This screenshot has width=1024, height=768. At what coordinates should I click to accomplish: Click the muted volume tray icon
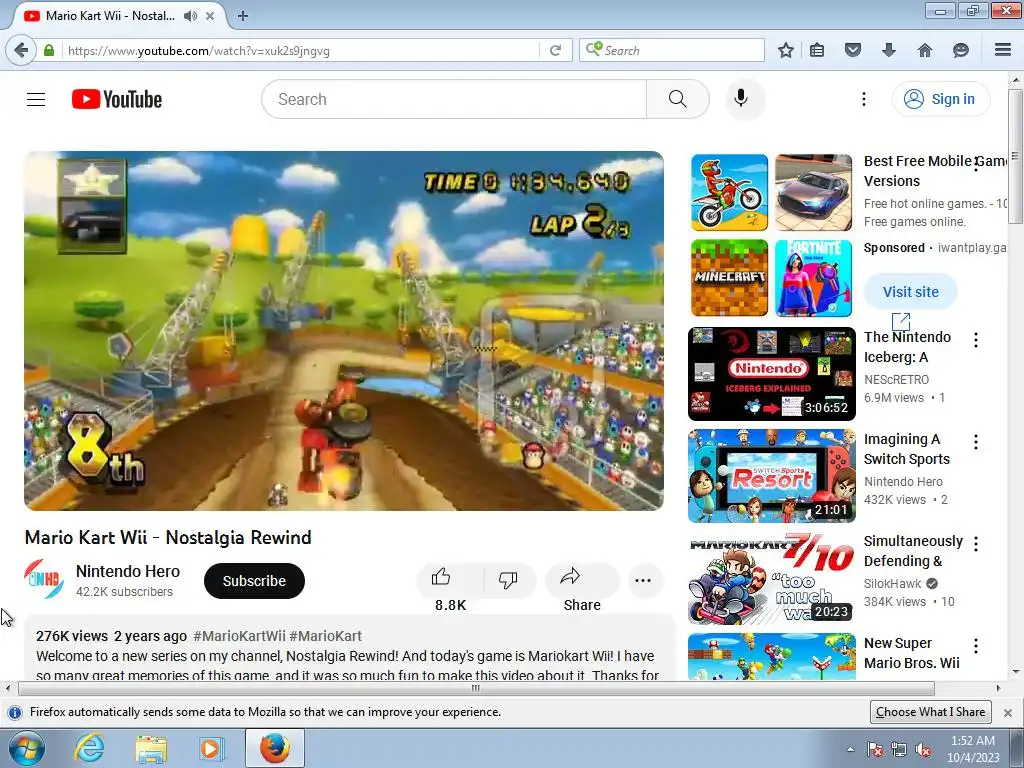[922, 750]
